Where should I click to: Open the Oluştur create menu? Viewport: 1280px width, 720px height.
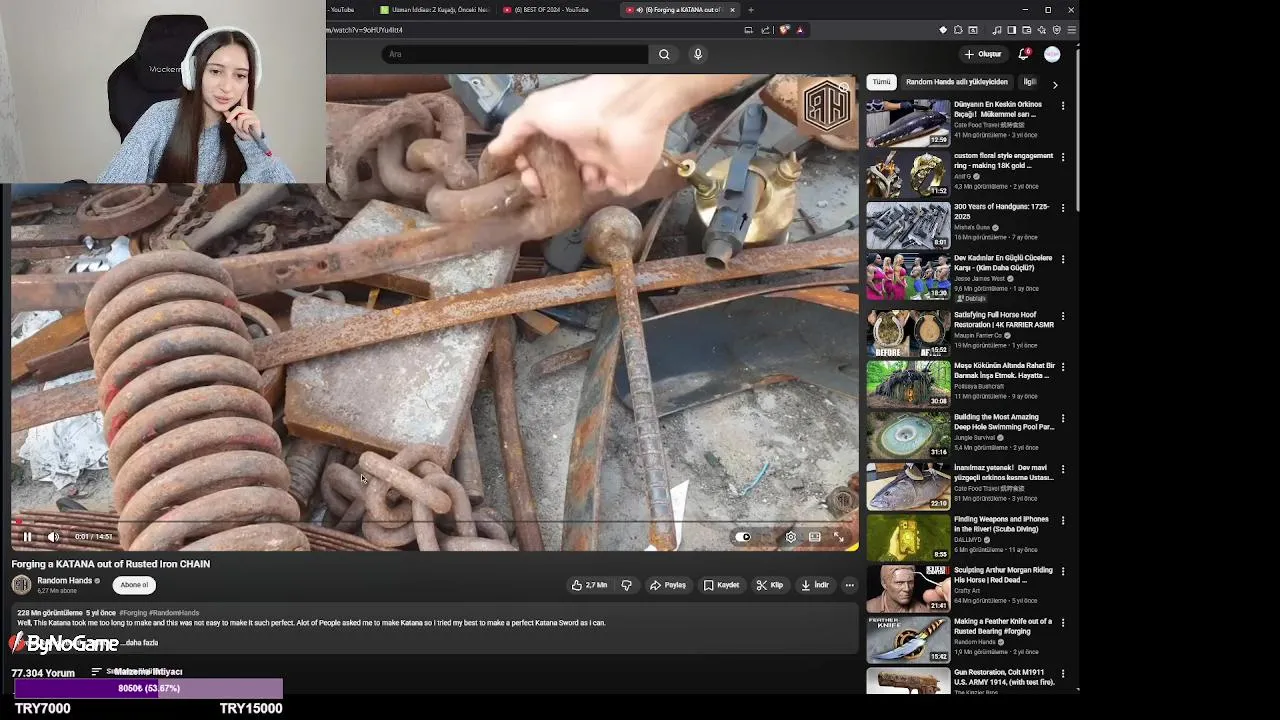tap(982, 54)
